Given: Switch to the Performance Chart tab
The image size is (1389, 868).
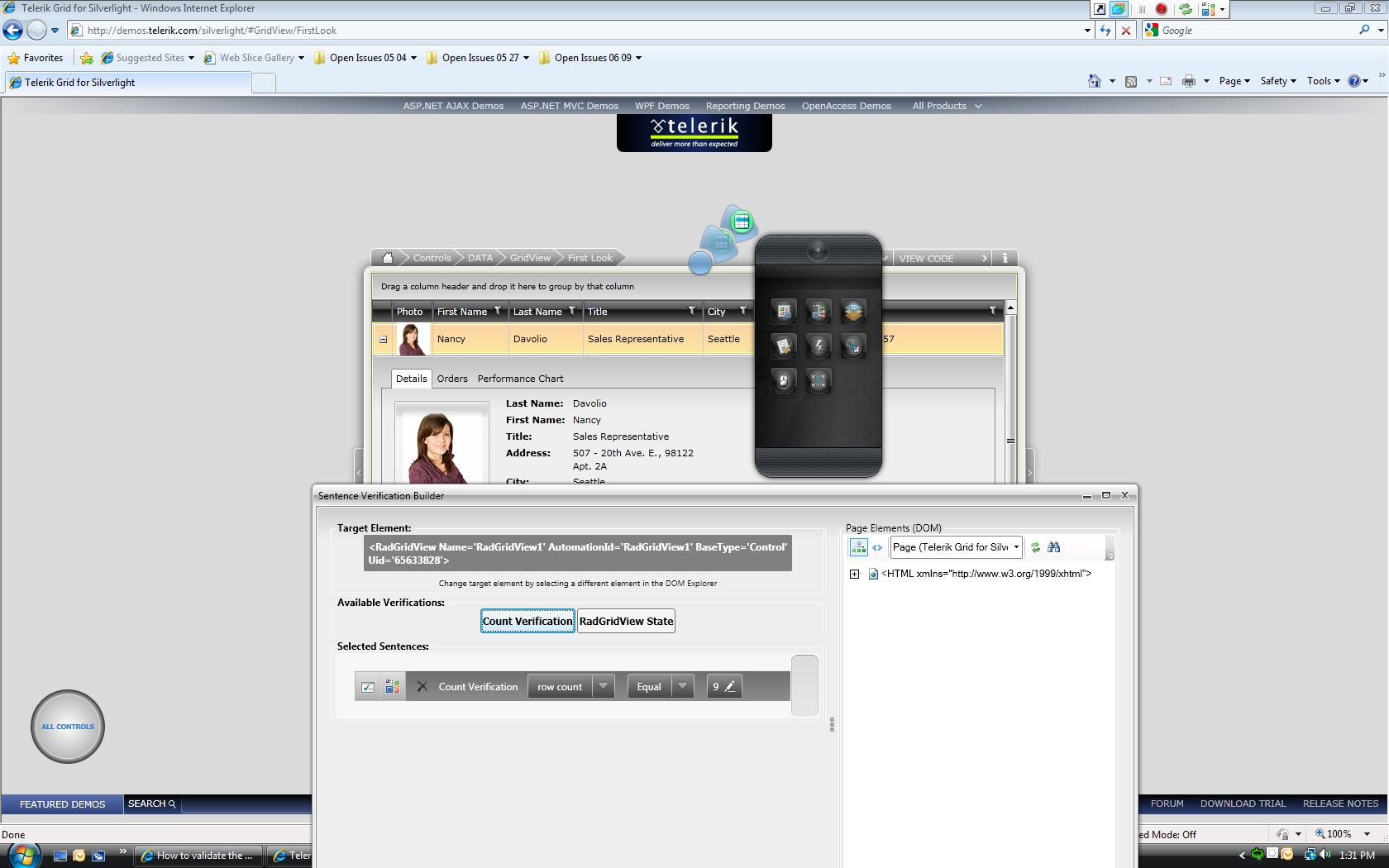Looking at the screenshot, I should [520, 379].
